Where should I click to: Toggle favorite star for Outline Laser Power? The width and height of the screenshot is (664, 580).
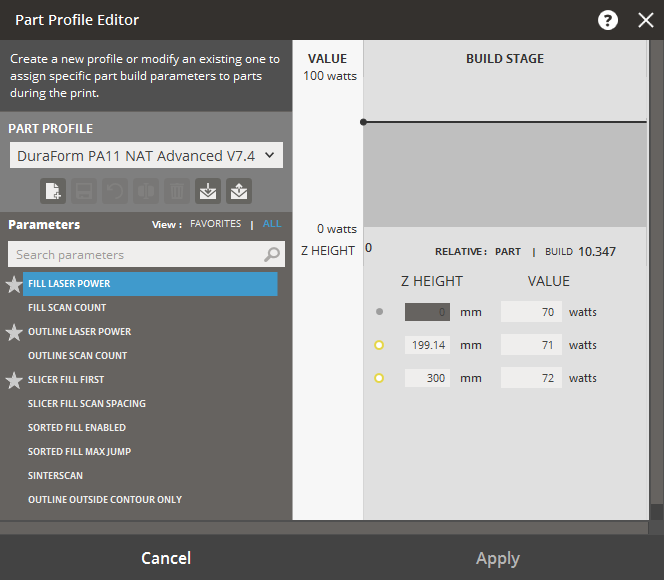pyautogui.click(x=14, y=333)
